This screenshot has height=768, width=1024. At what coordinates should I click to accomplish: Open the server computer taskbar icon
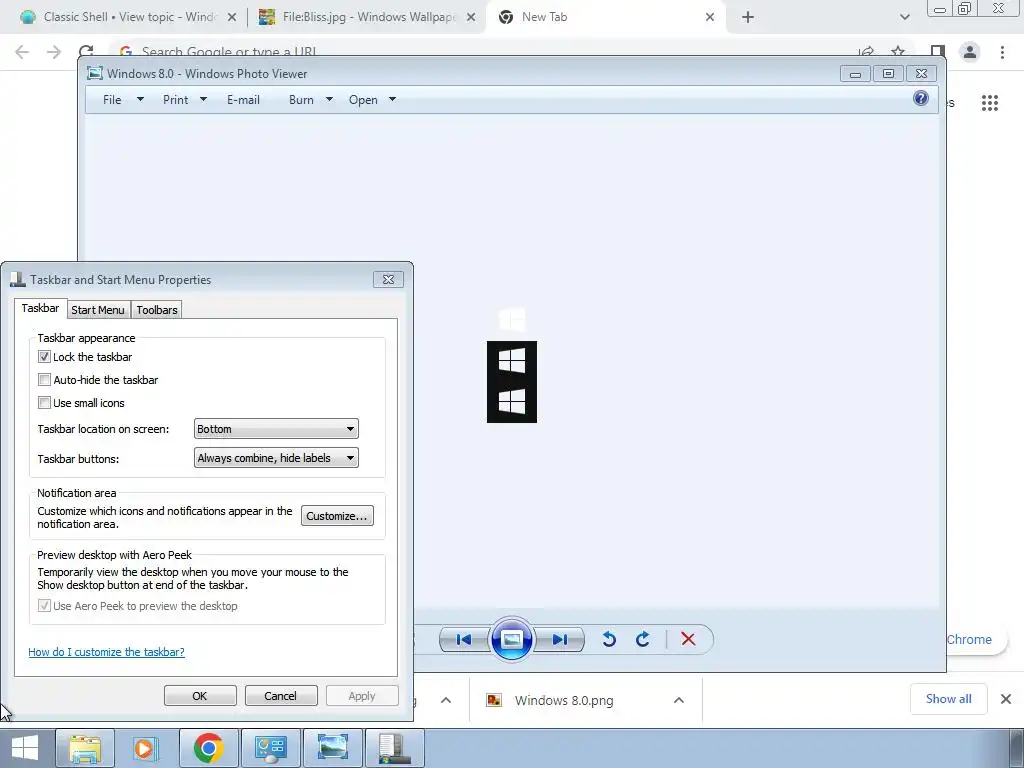[x=394, y=748]
